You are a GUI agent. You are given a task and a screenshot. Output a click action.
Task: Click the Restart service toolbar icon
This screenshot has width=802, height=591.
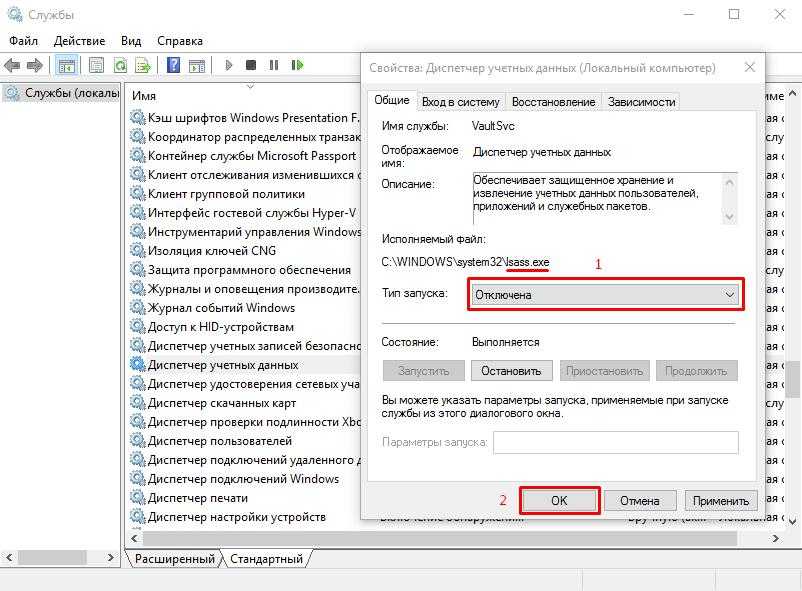click(297, 66)
